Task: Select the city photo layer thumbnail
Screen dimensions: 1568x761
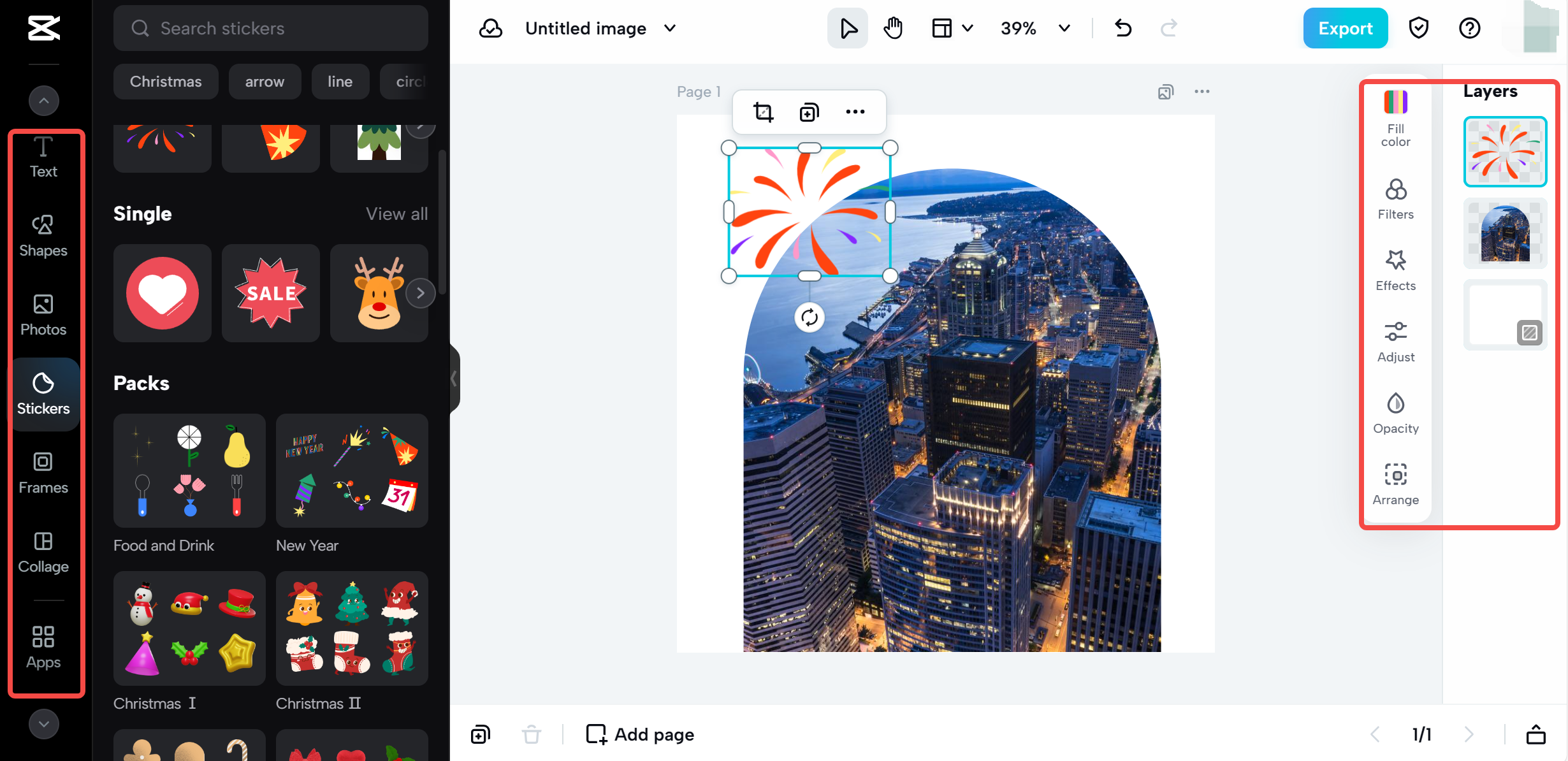Action: point(1505,233)
